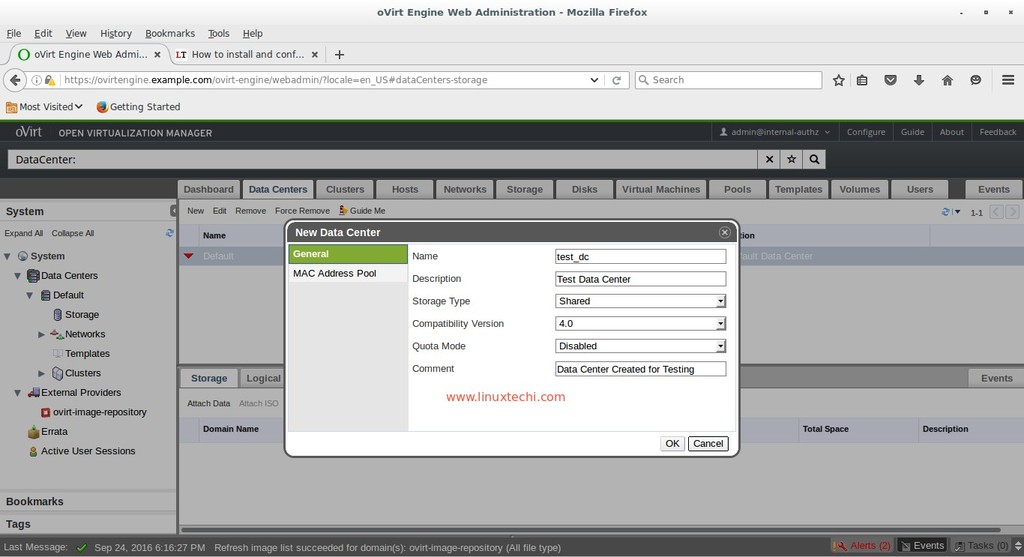Viewport: 1024px width, 557px height.
Task: Open the admin@internal-authz user menu
Action: coord(775,132)
